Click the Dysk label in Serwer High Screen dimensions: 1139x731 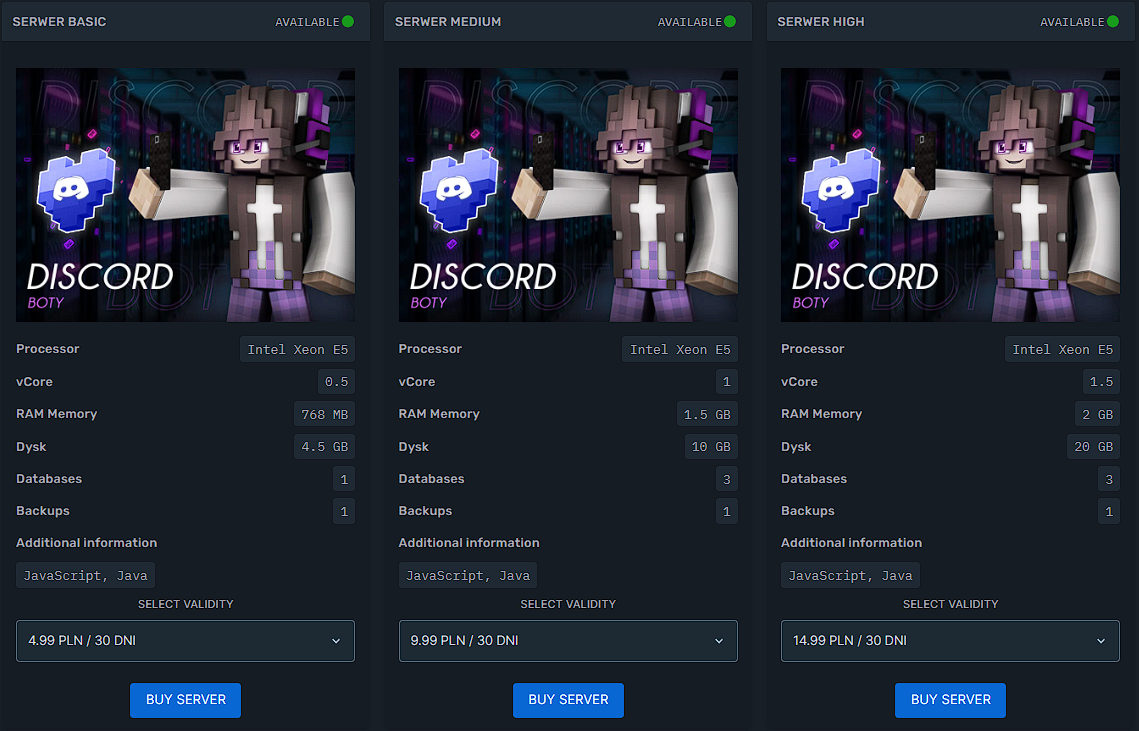click(x=795, y=447)
